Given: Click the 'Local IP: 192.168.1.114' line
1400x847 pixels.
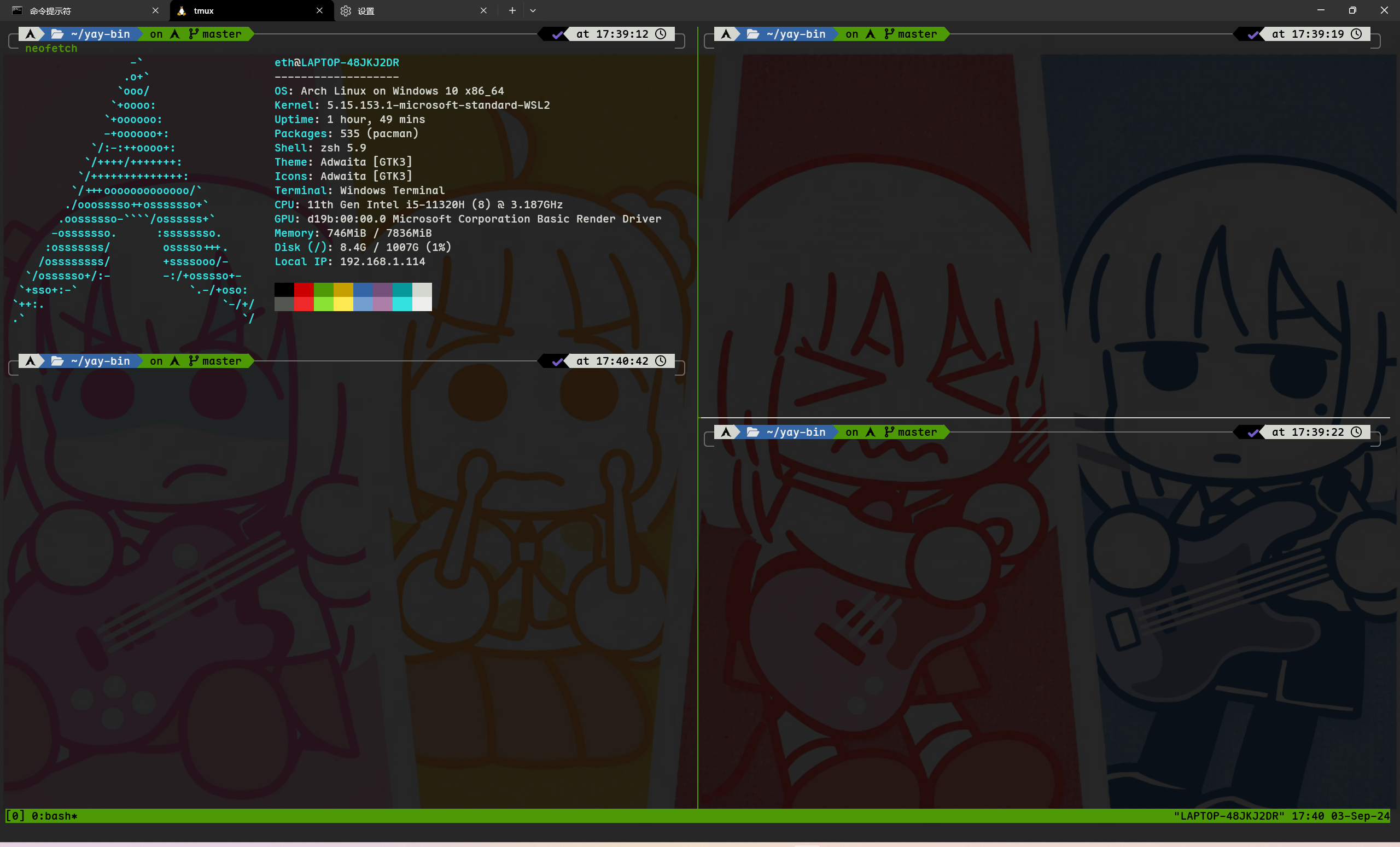Looking at the screenshot, I should pyautogui.click(x=350, y=261).
